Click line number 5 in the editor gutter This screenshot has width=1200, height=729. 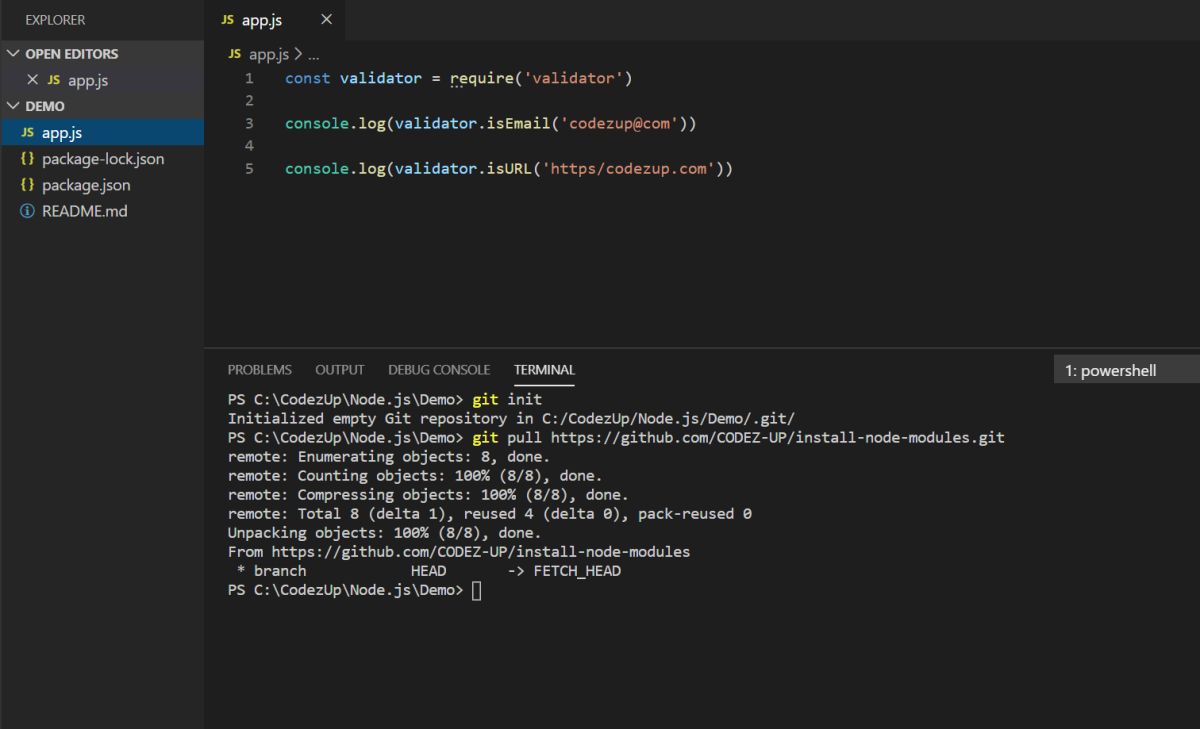(249, 168)
